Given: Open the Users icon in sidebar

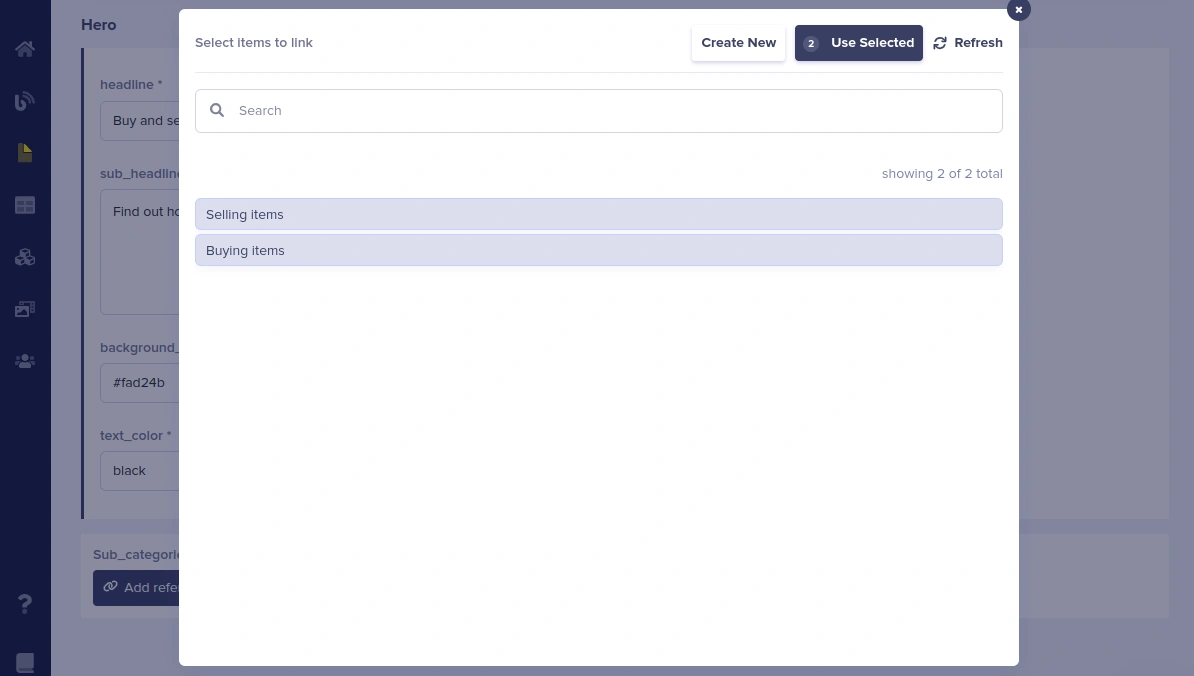Looking at the screenshot, I should [25, 361].
